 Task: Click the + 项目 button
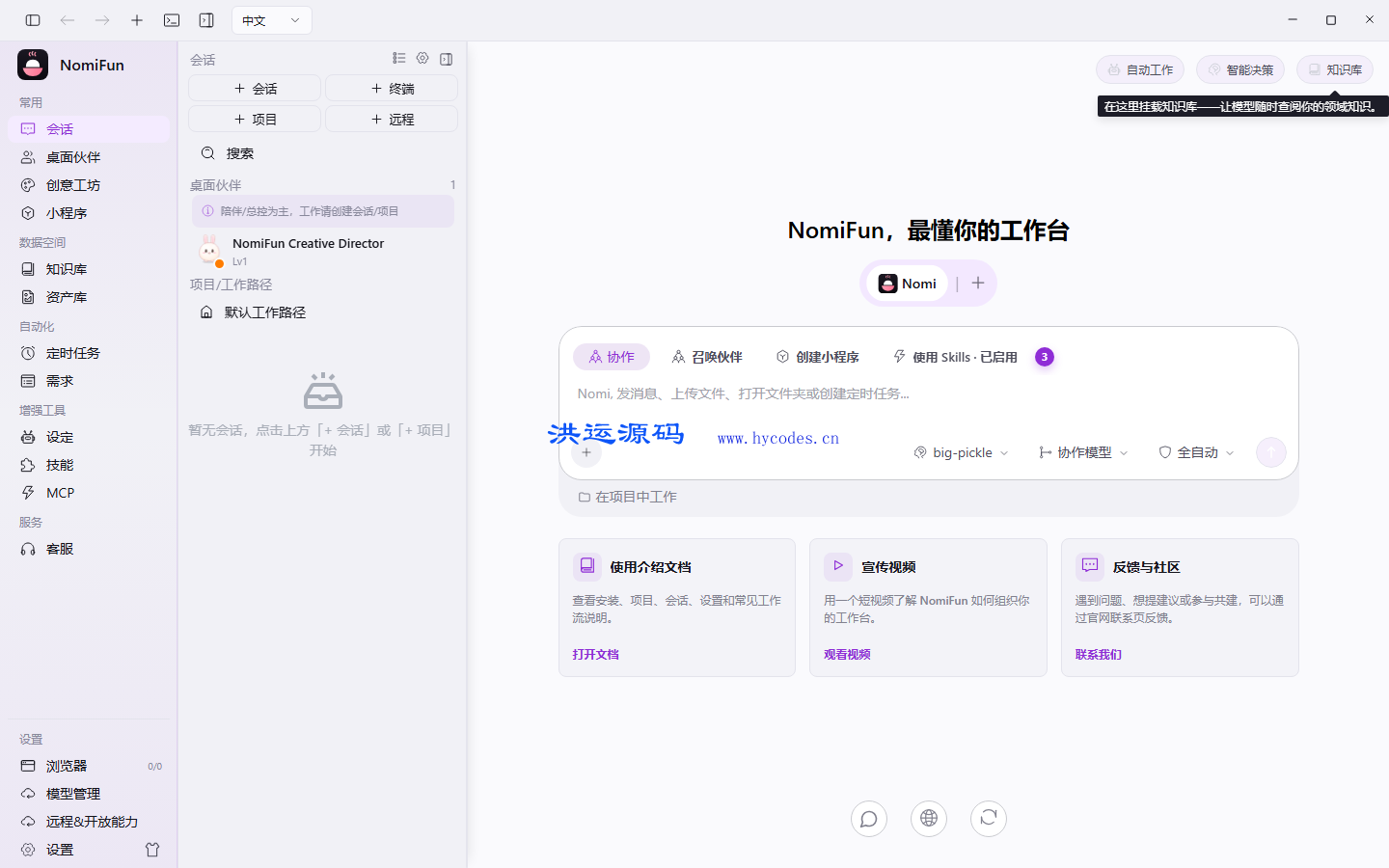click(x=255, y=119)
